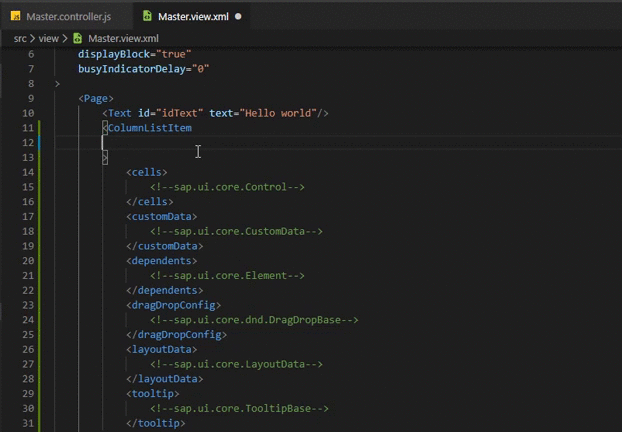Open the view breadcrumb folder
Screen dimensions: 622x432
[x=48, y=38]
